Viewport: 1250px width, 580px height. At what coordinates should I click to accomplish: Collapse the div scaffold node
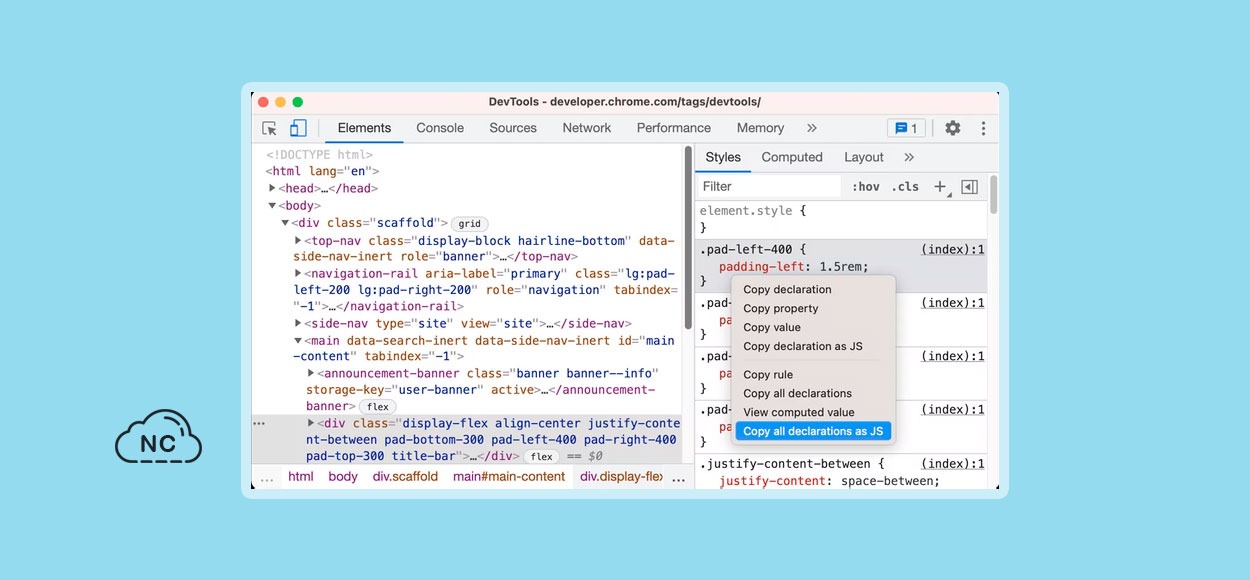point(285,223)
